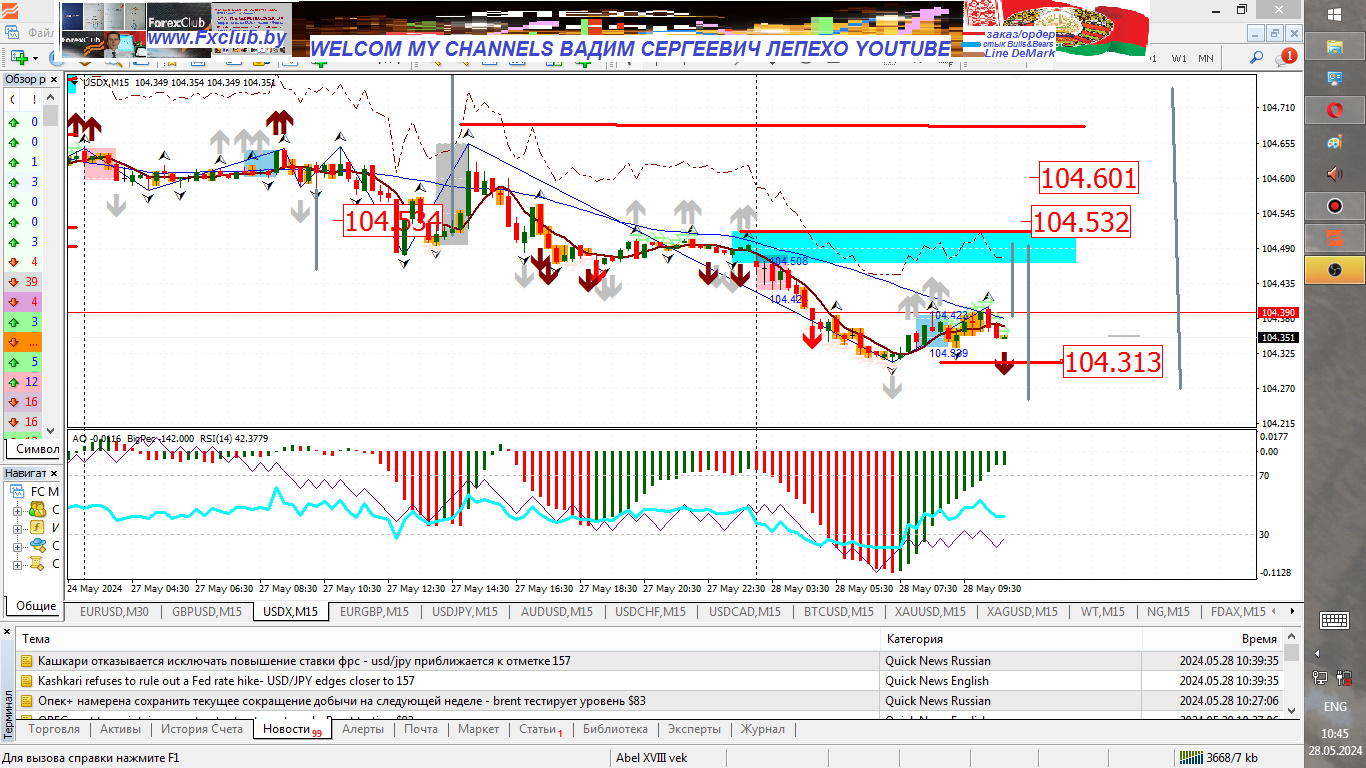Select the MN timeframe button
This screenshot has height=768, width=1366.
pyautogui.click(x=1206, y=58)
